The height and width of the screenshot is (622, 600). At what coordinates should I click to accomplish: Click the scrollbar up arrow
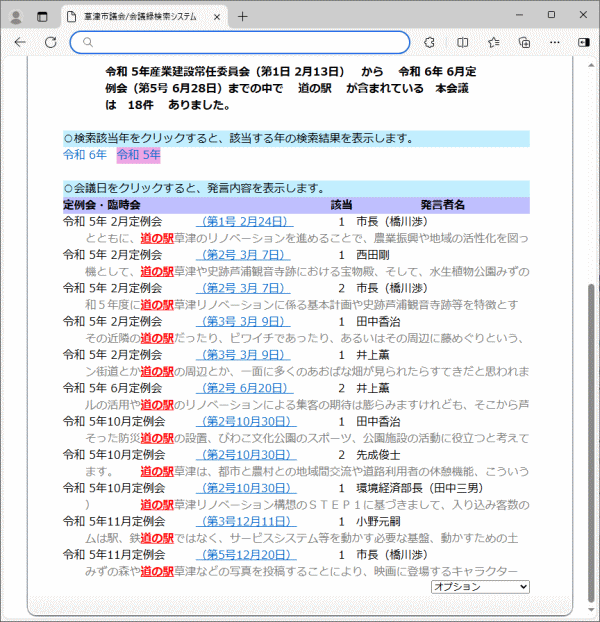(591, 65)
